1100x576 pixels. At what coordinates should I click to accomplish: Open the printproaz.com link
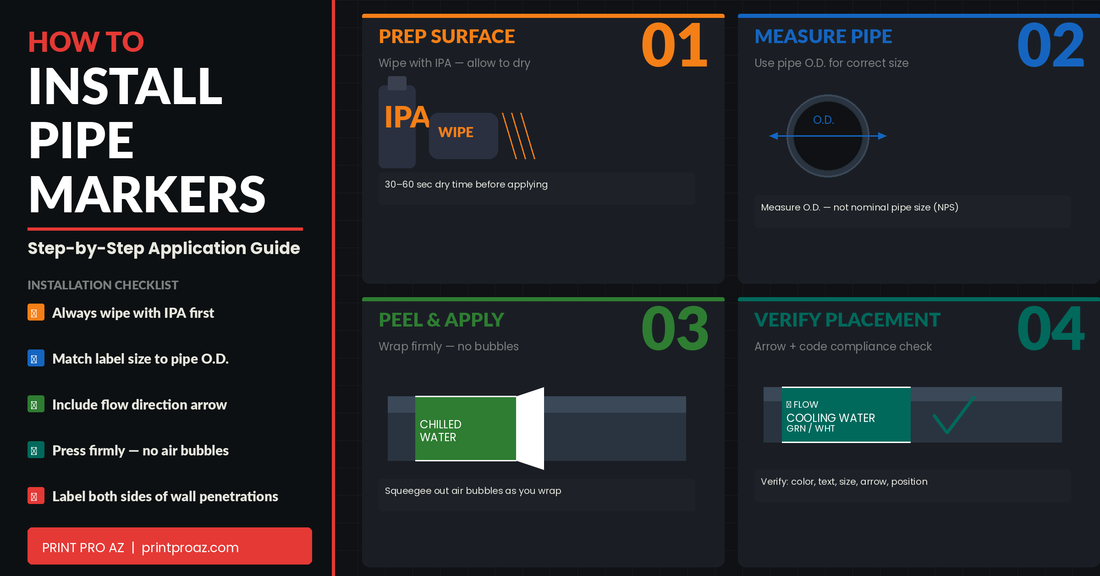click(190, 547)
